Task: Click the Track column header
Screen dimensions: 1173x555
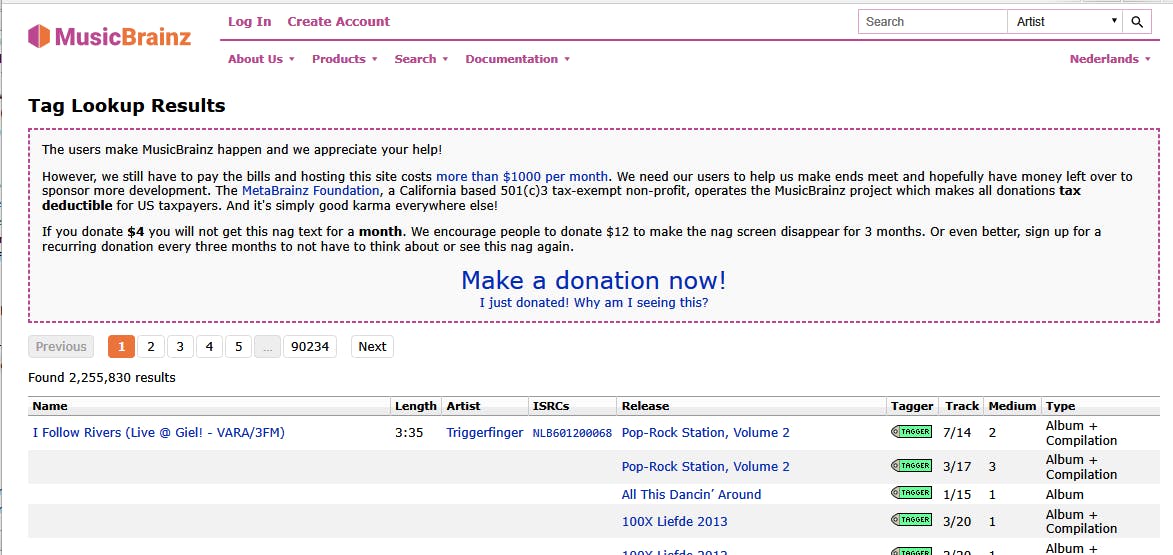Action: click(962, 406)
